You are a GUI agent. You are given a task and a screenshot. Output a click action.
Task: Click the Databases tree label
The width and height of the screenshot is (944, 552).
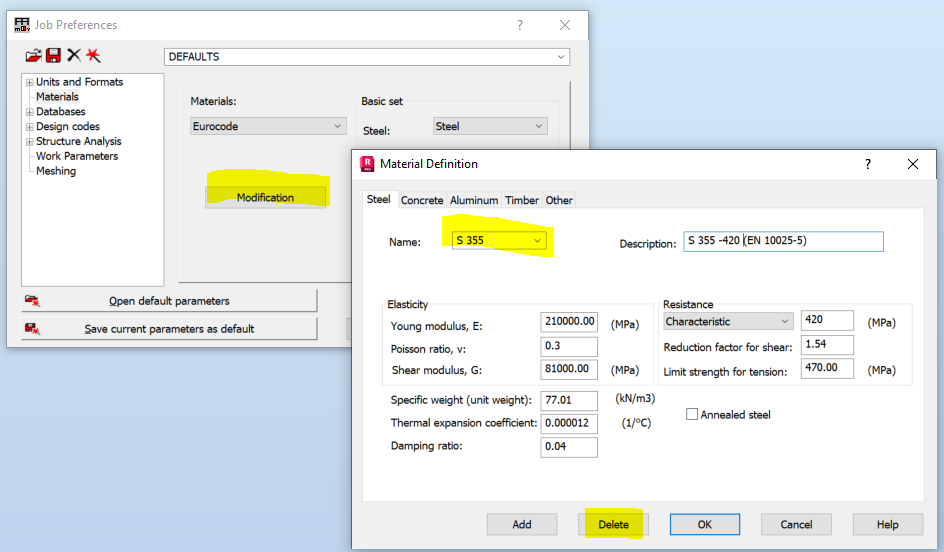(61, 111)
